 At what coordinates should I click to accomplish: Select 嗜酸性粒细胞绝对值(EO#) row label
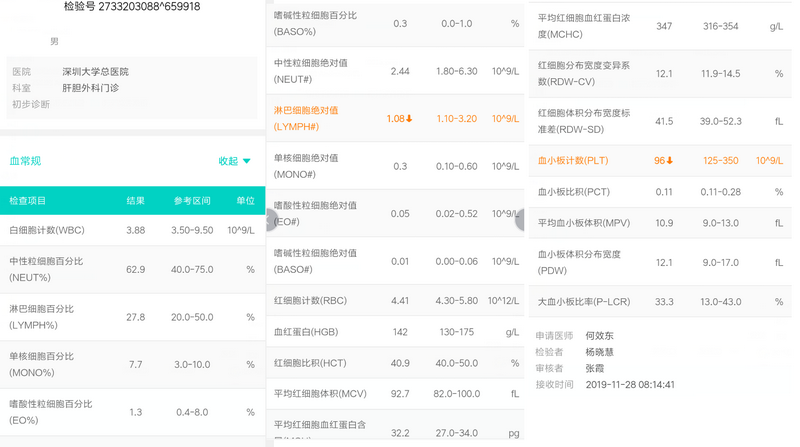[315, 213]
